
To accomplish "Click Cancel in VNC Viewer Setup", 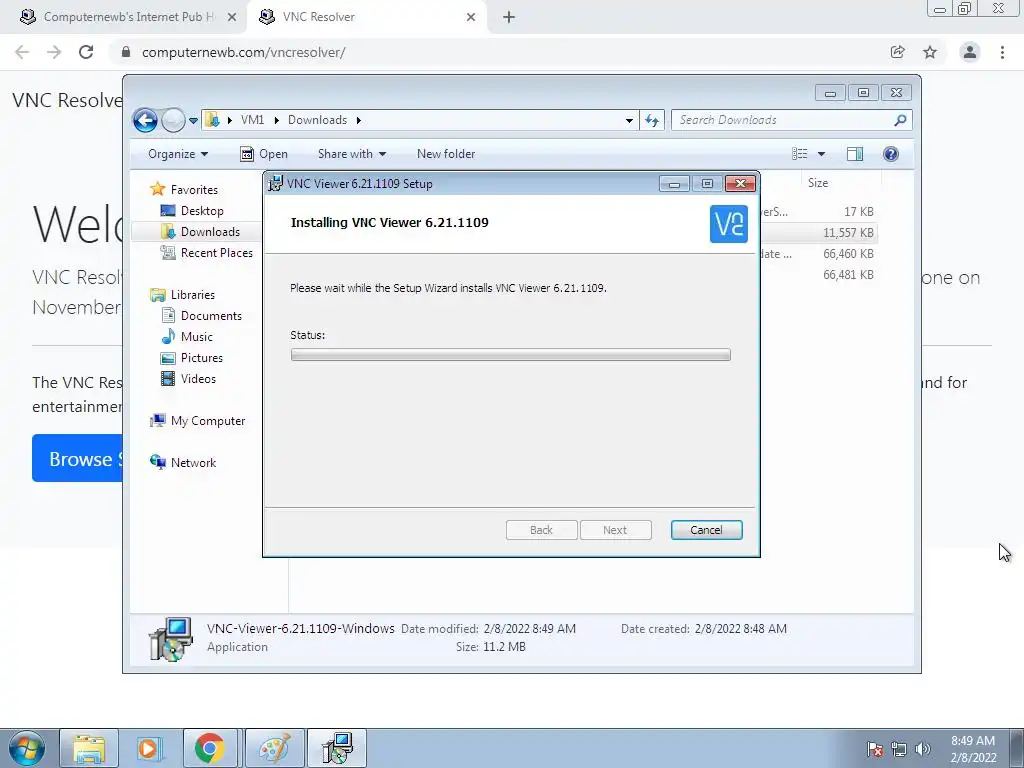I will [707, 530].
